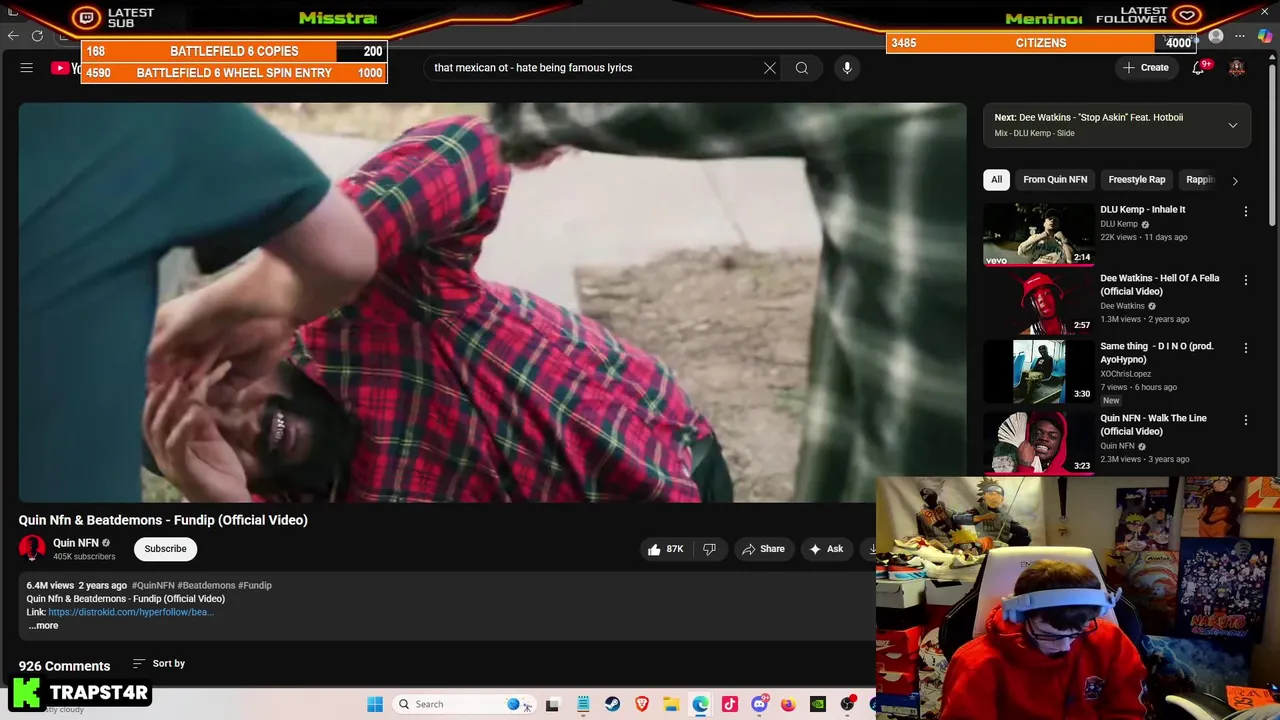The width and height of the screenshot is (1280, 720).
Task: Open OBS Studio from the taskbar
Action: pyautogui.click(x=848, y=704)
